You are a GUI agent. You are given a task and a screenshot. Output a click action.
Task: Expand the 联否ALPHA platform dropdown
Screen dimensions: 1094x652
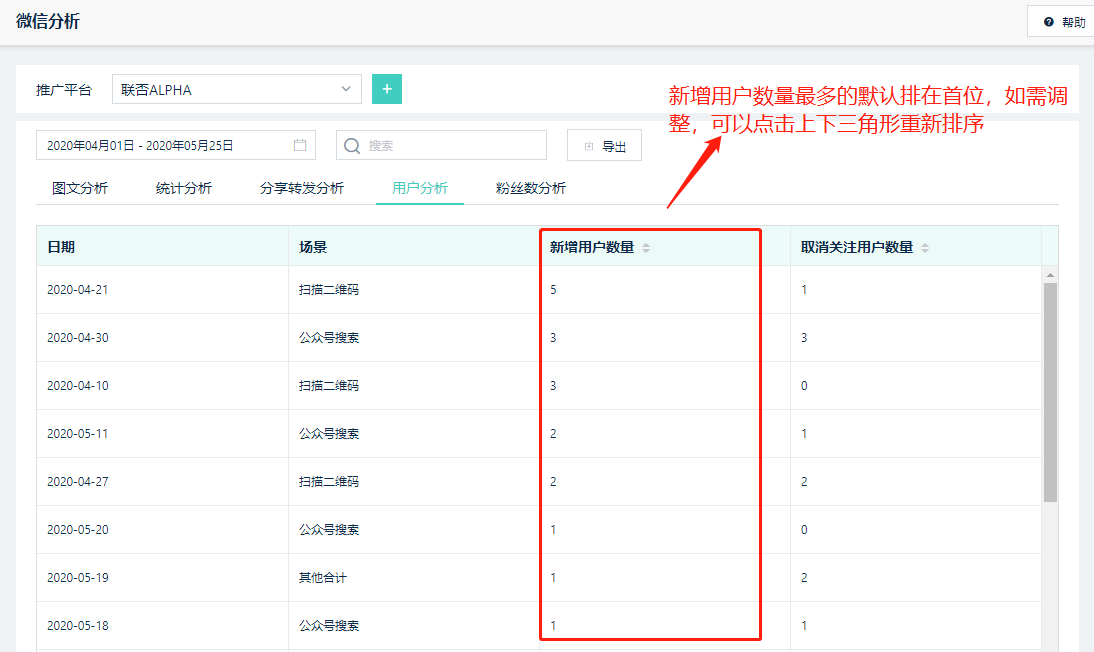(x=237, y=89)
